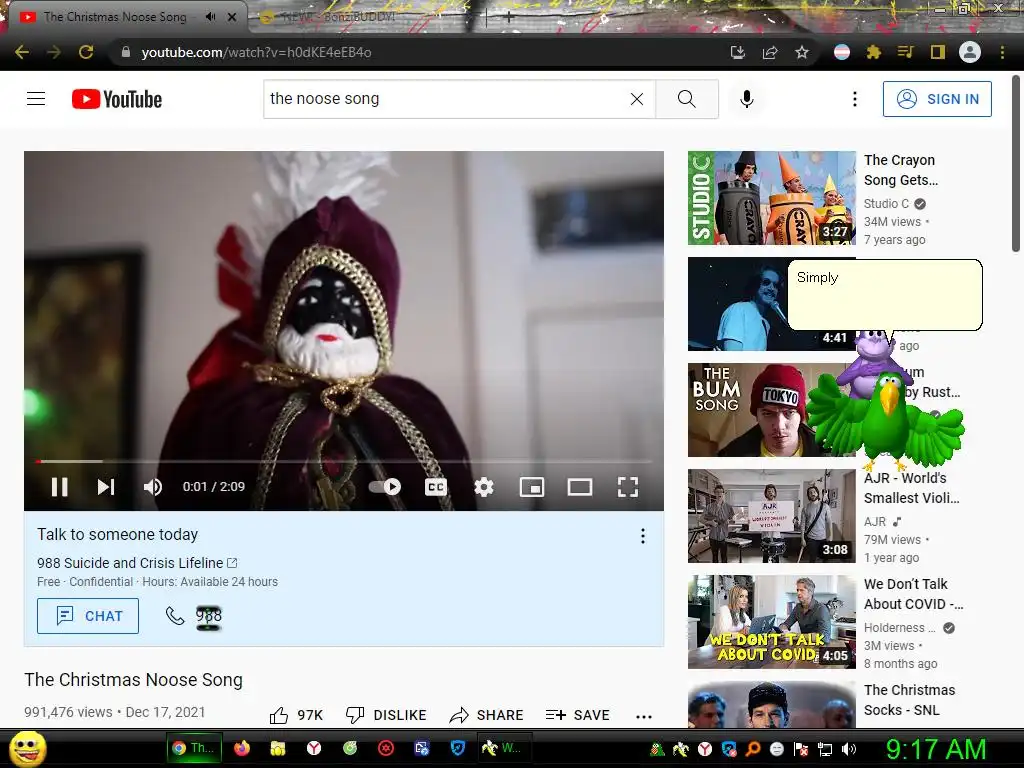This screenshot has height=768, width=1024.
Task: Open AJR World's Smallest Violin title
Action: 912,488
